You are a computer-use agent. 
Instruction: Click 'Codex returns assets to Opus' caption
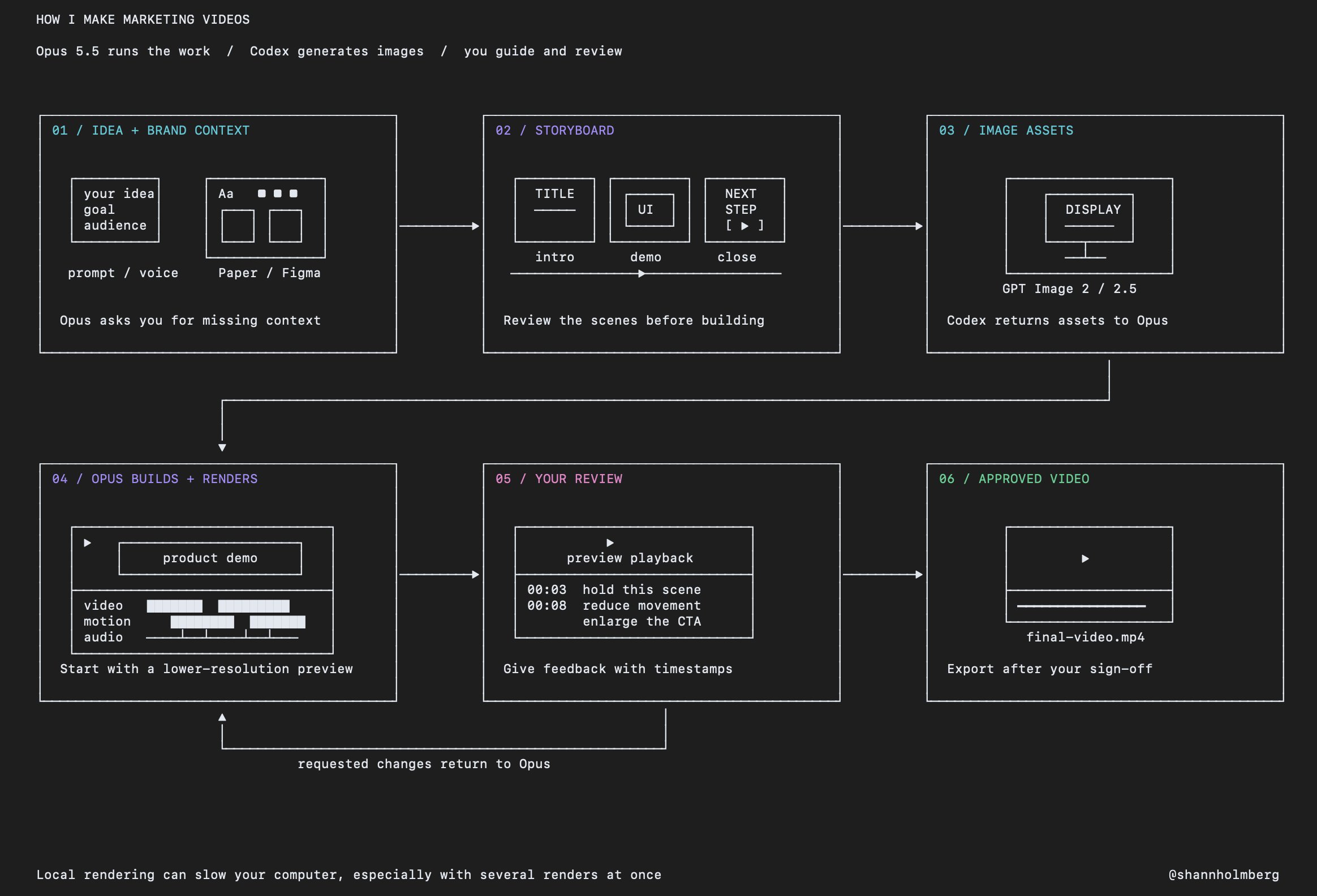1057,321
